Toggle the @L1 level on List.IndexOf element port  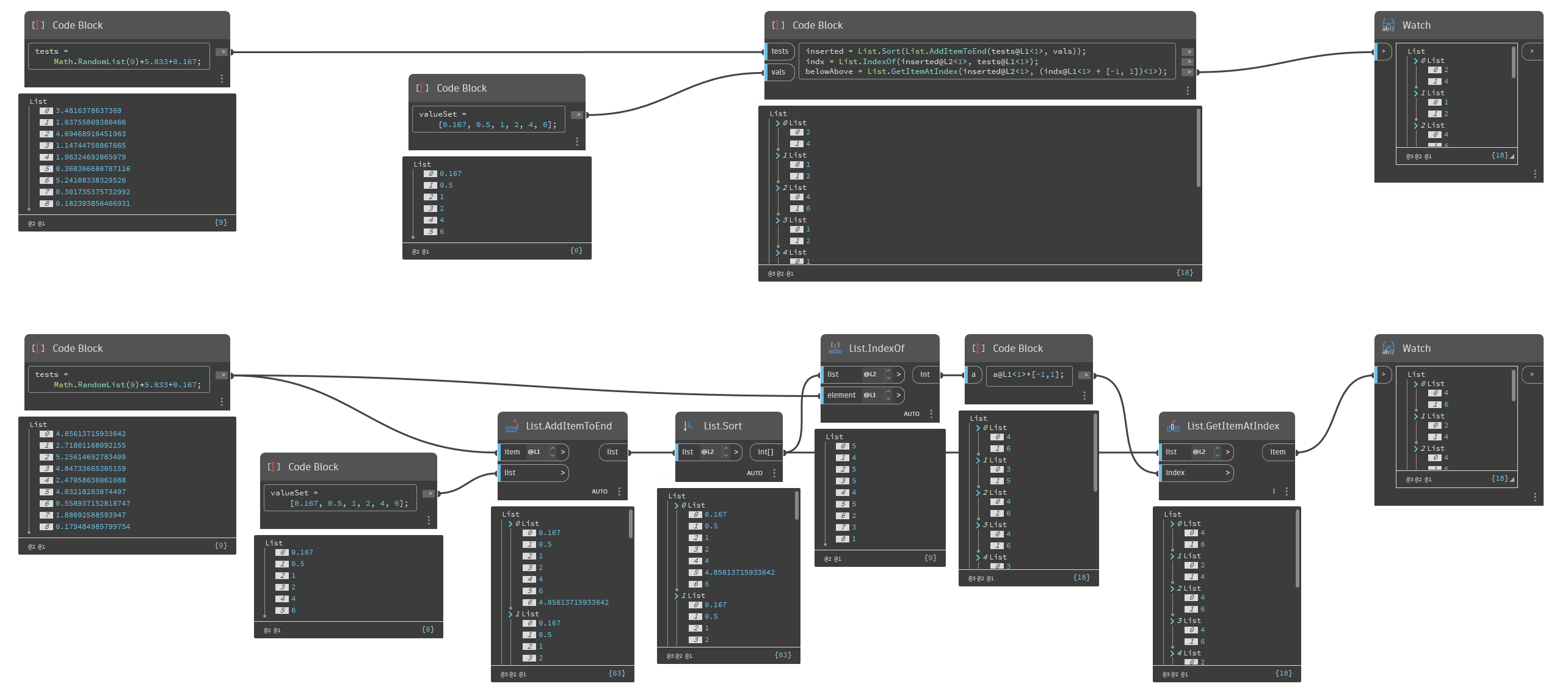pos(869,395)
